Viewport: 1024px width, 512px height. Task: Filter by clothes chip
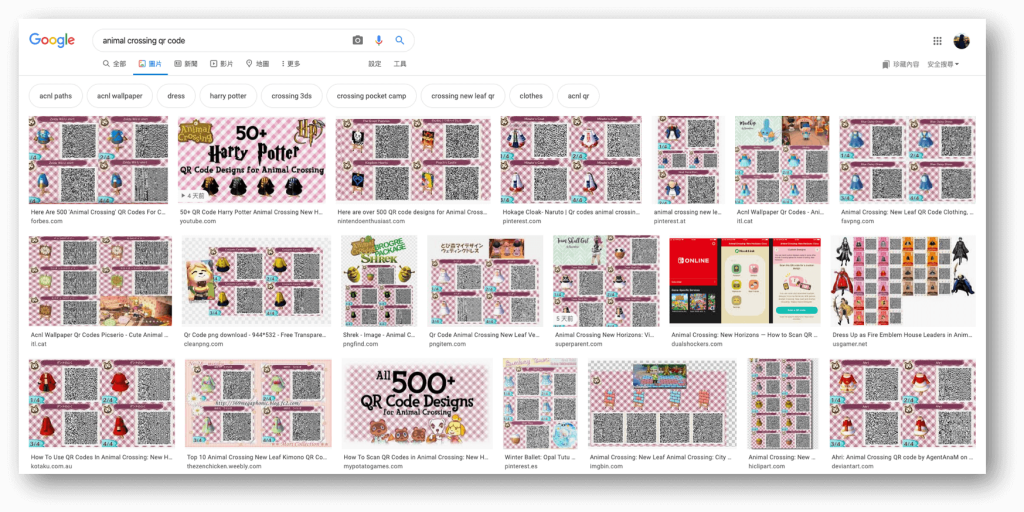tap(531, 96)
